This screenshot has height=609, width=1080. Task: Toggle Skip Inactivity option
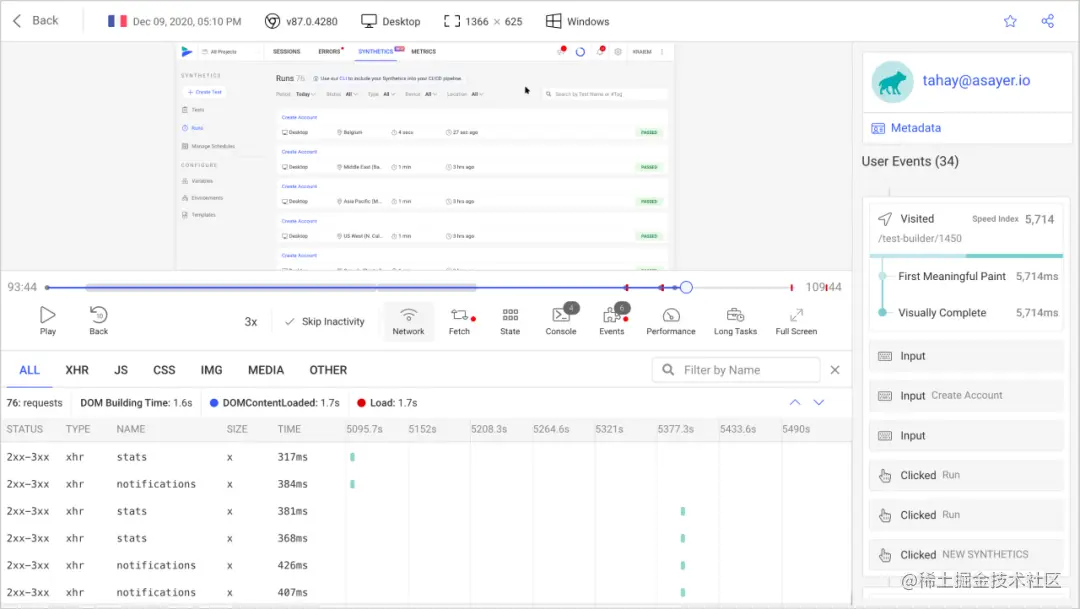pos(324,322)
